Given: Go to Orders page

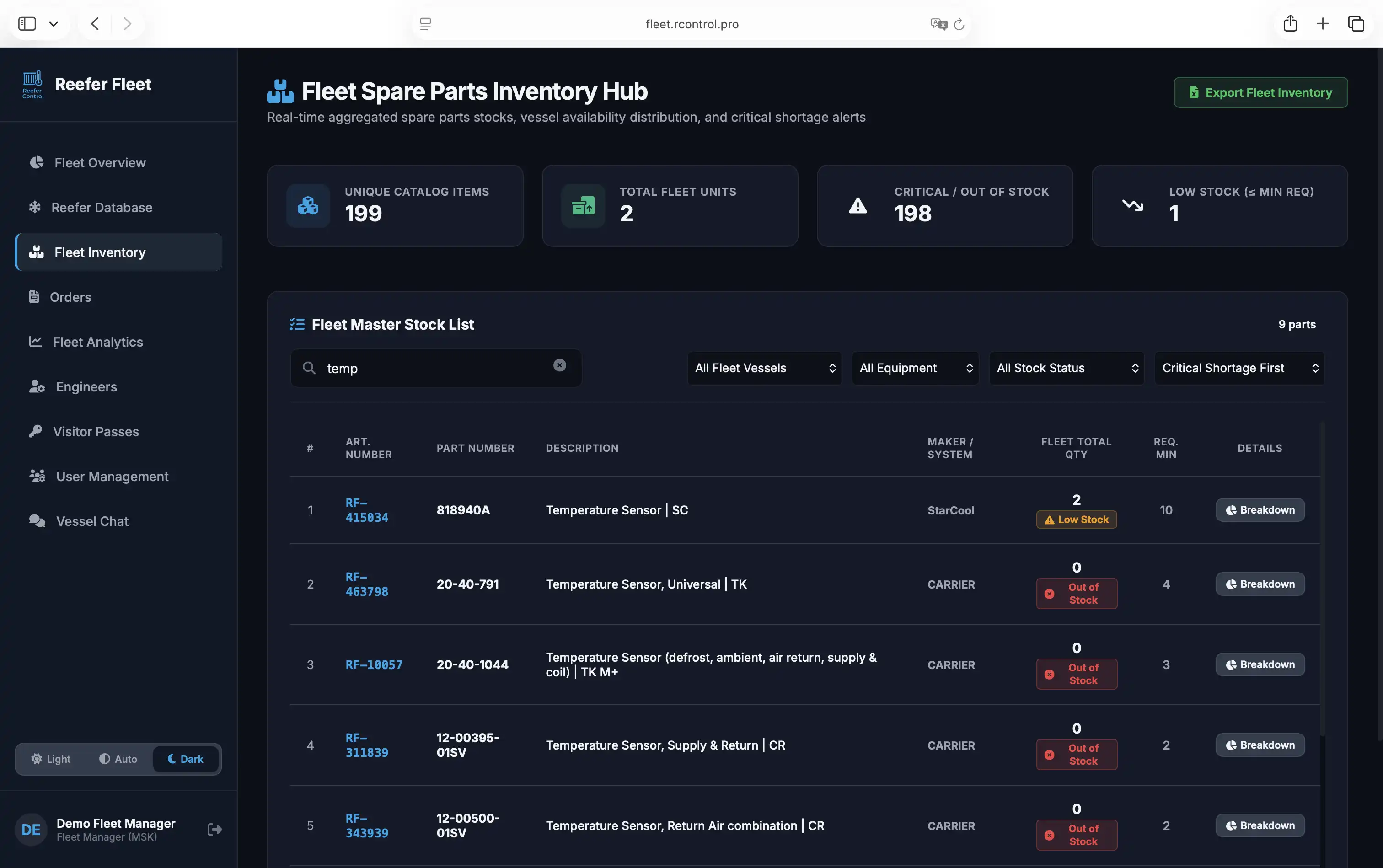Looking at the screenshot, I should (118, 297).
